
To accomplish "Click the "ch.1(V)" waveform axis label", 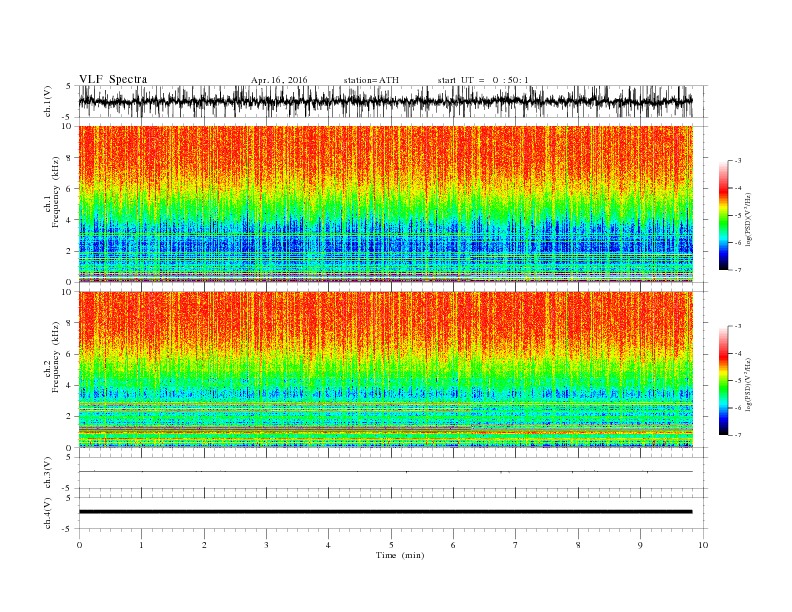I will (48, 101).
